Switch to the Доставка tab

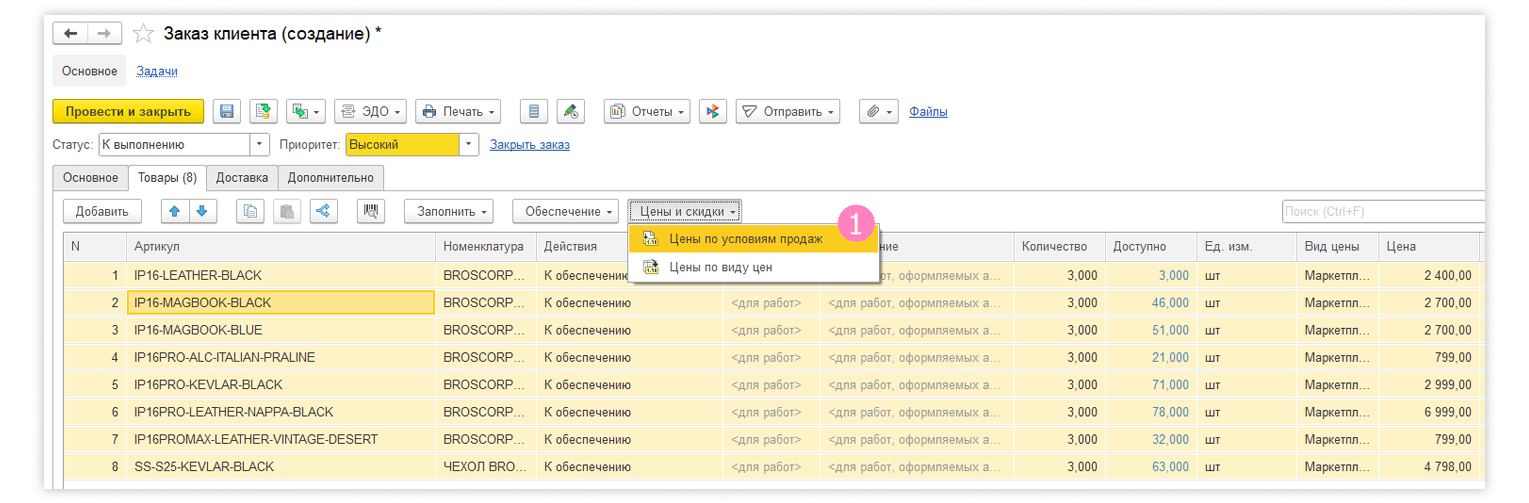pyautogui.click(x=242, y=178)
